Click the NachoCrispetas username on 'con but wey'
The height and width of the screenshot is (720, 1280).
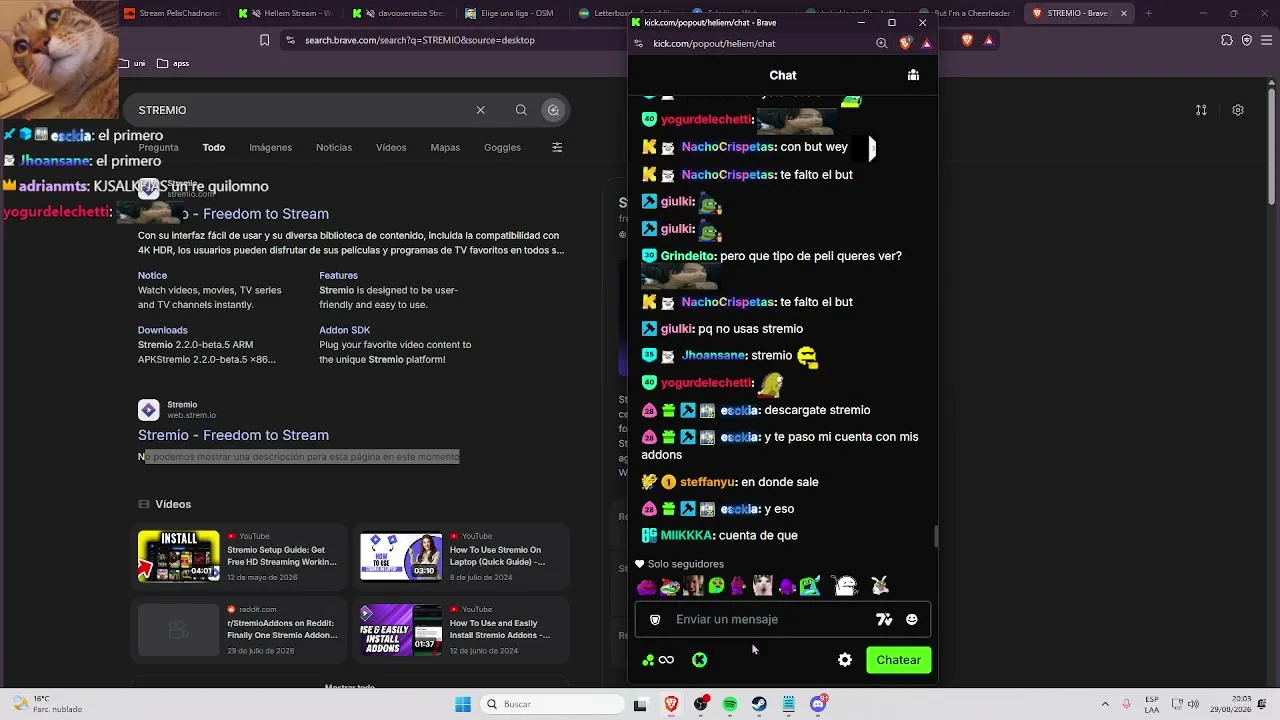coord(729,147)
